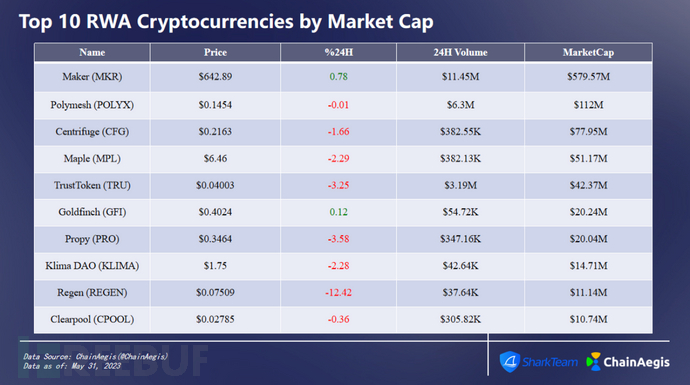Click Clearpool (CPOOL) market cap $10.74M
The height and width of the screenshot is (385, 690).
click(588, 319)
